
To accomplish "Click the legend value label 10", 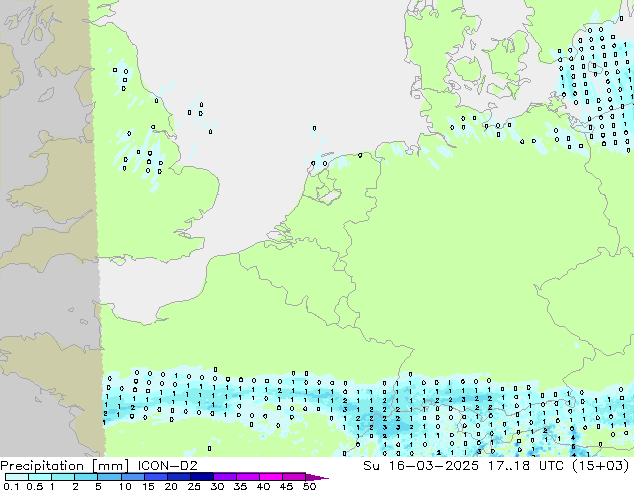I will [125, 486].
